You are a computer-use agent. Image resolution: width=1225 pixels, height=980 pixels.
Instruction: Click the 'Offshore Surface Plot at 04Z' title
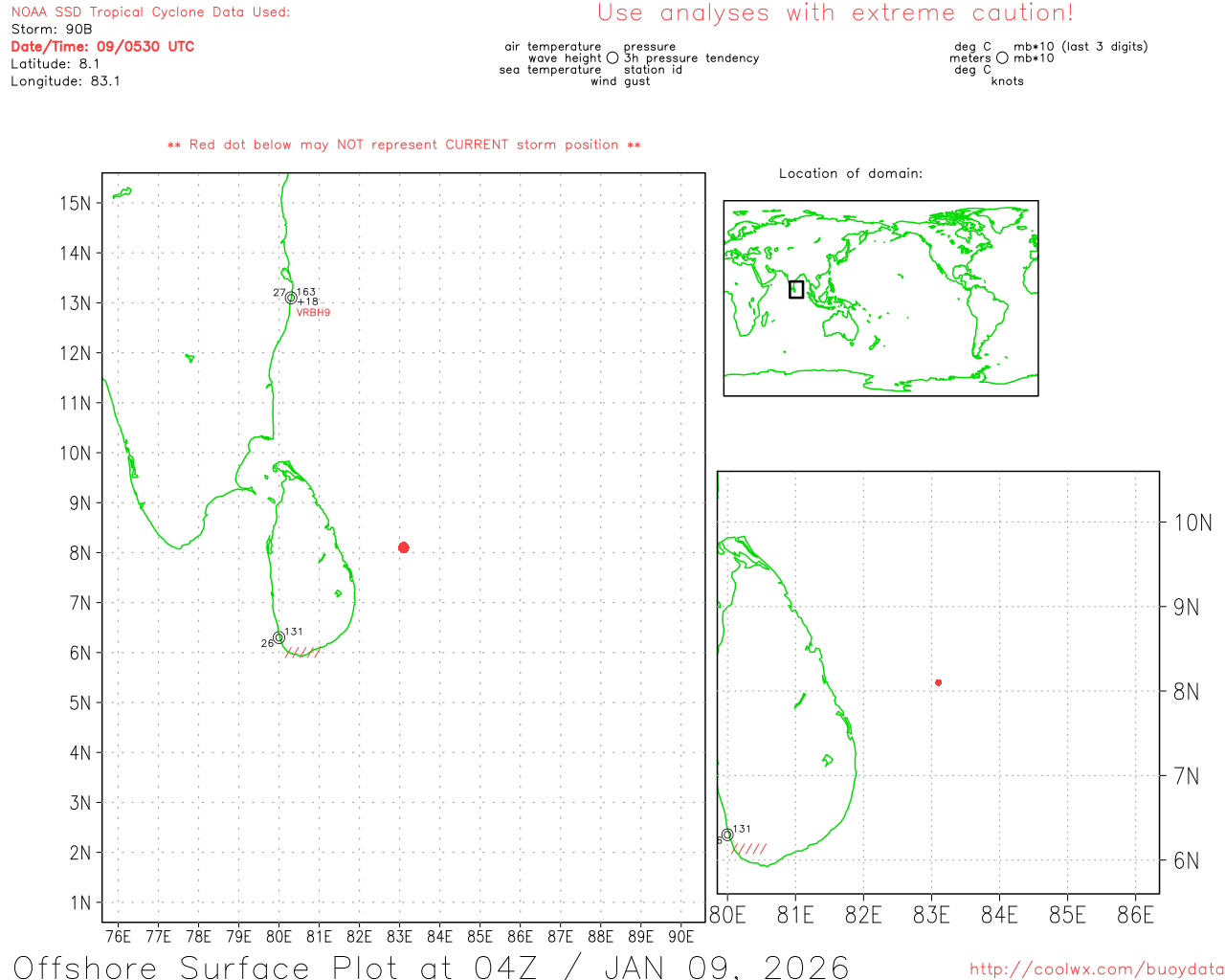tap(431, 967)
